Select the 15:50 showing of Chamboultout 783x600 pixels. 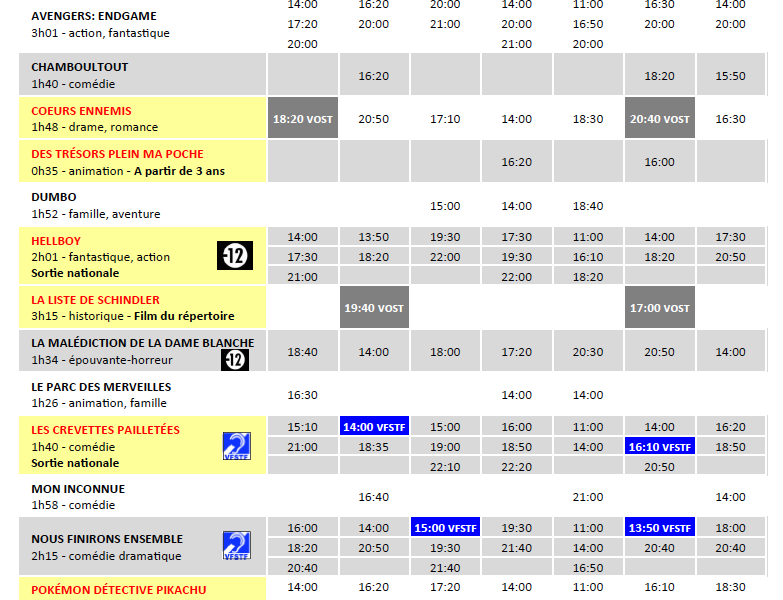(731, 76)
